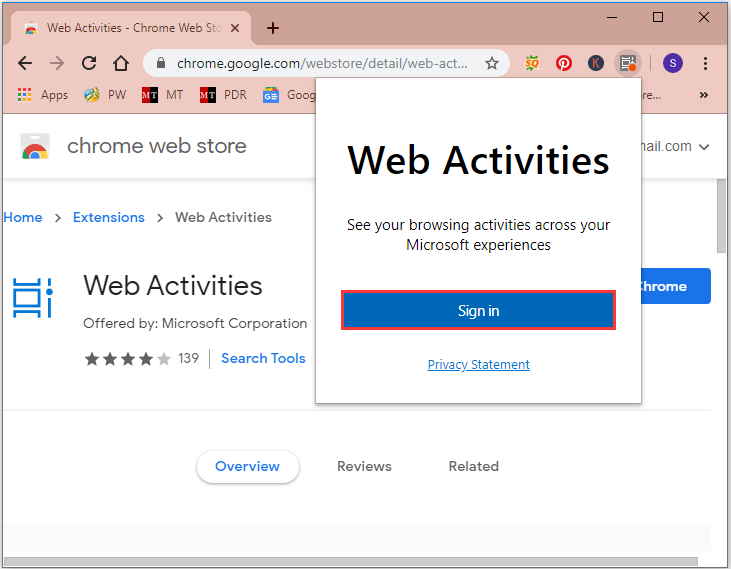
Task: Click the horizontal scrollbar at the bottom
Action: coord(351,561)
